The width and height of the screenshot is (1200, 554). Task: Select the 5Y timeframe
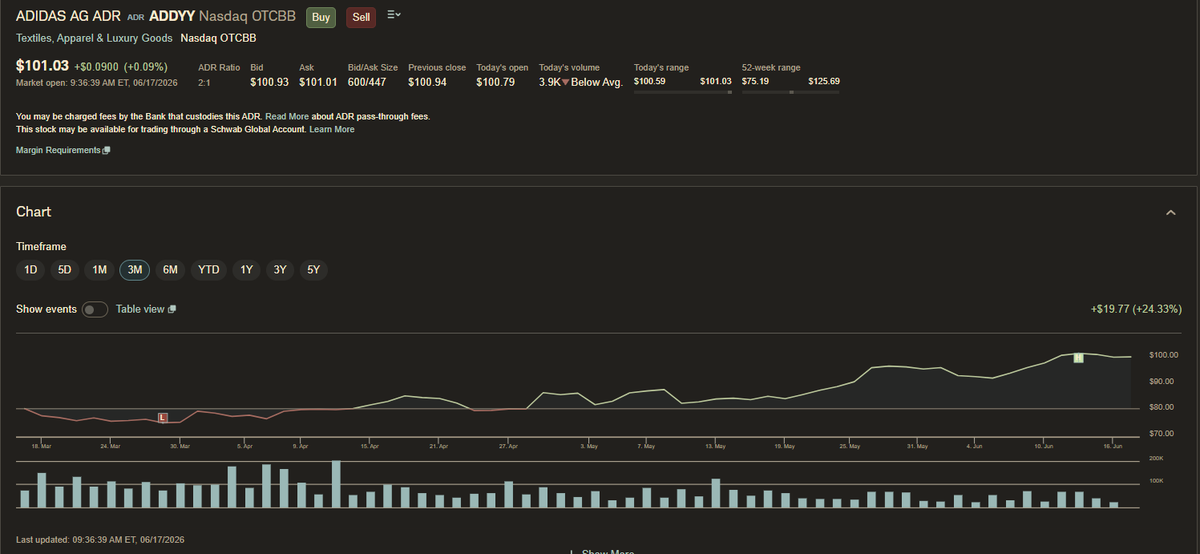[x=314, y=269]
